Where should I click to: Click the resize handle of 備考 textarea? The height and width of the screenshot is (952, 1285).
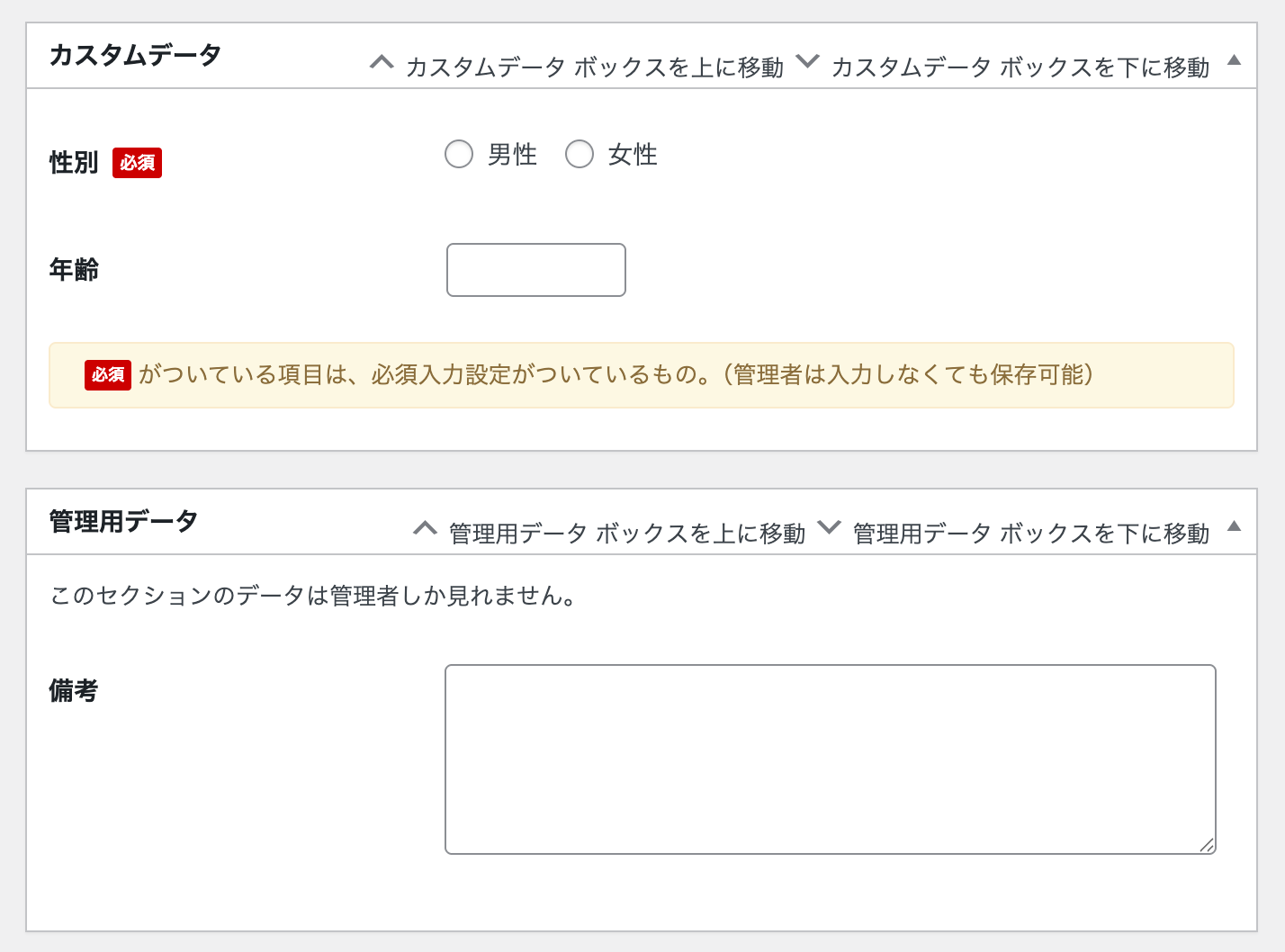point(1207,845)
